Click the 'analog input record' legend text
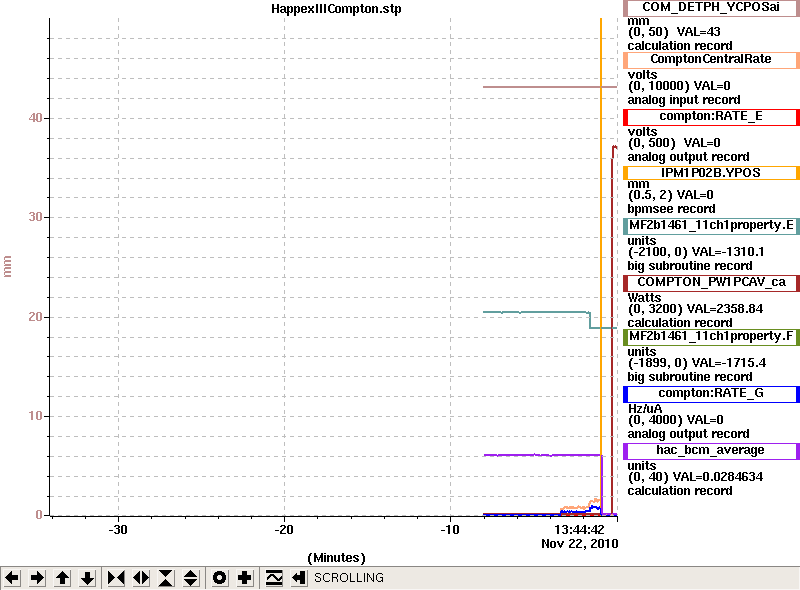This screenshot has width=800, height=590. pyautogui.click(x=684, y=100)
